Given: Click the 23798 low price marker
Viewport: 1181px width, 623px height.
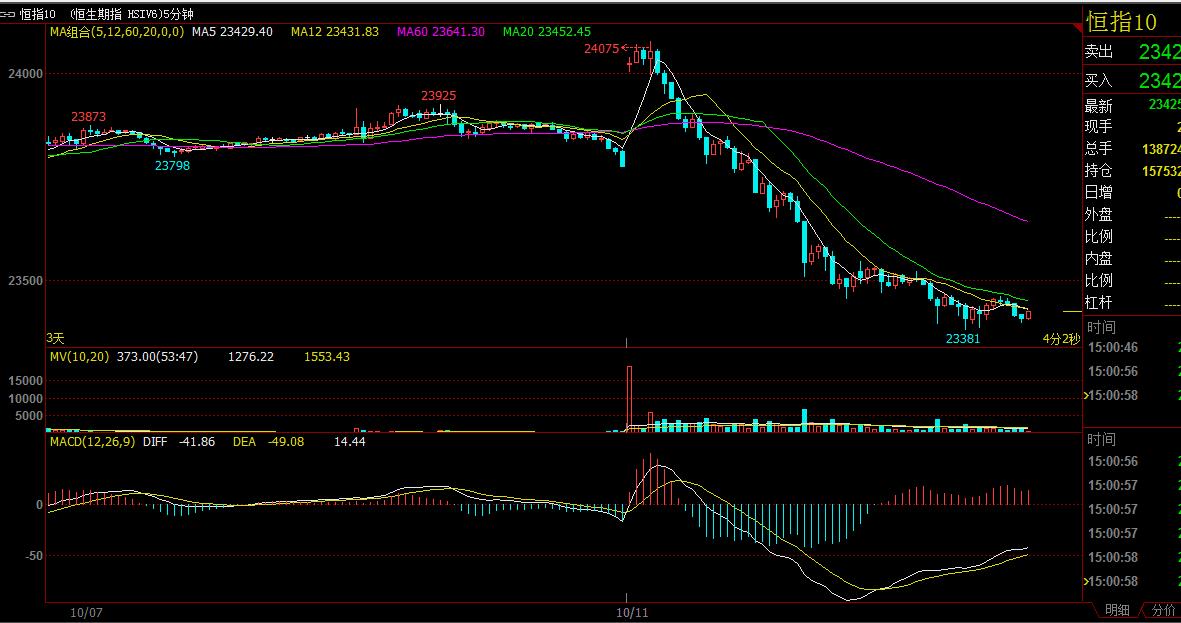Looking at the screenshot, I should 172,165.
